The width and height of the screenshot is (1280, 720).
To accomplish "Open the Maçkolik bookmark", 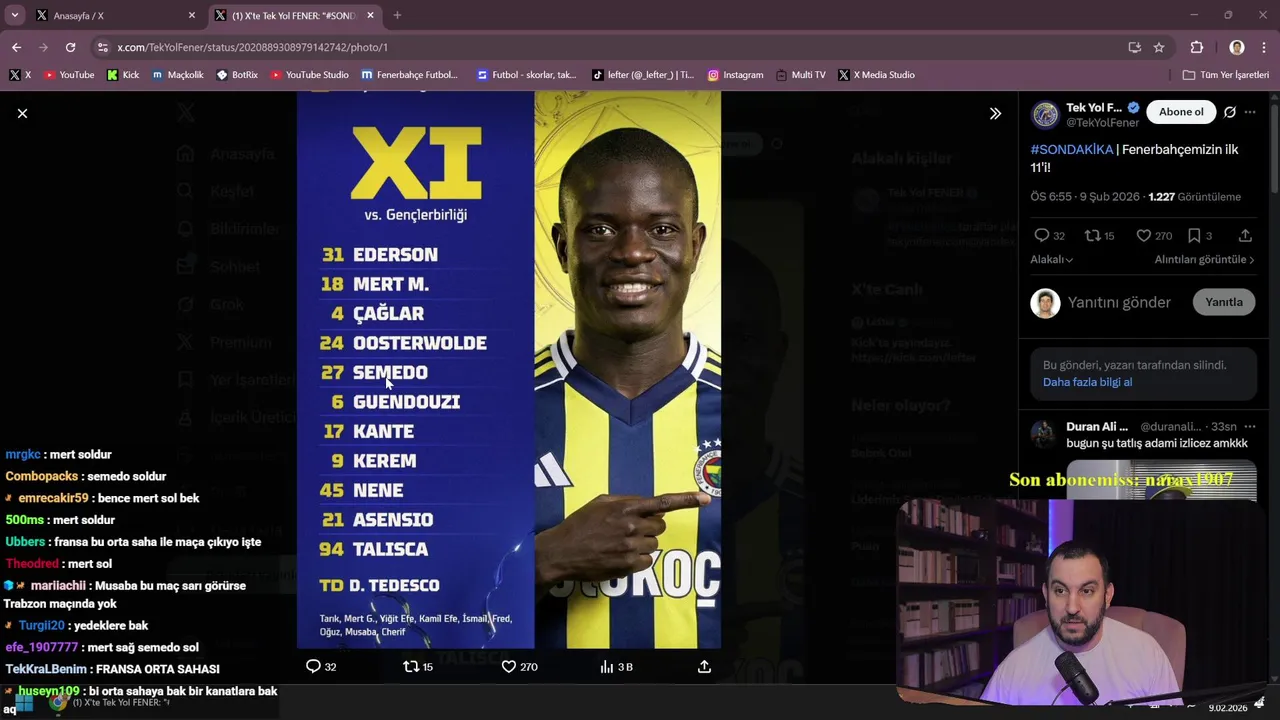I will pyautogui.click(x=178, y=75).
